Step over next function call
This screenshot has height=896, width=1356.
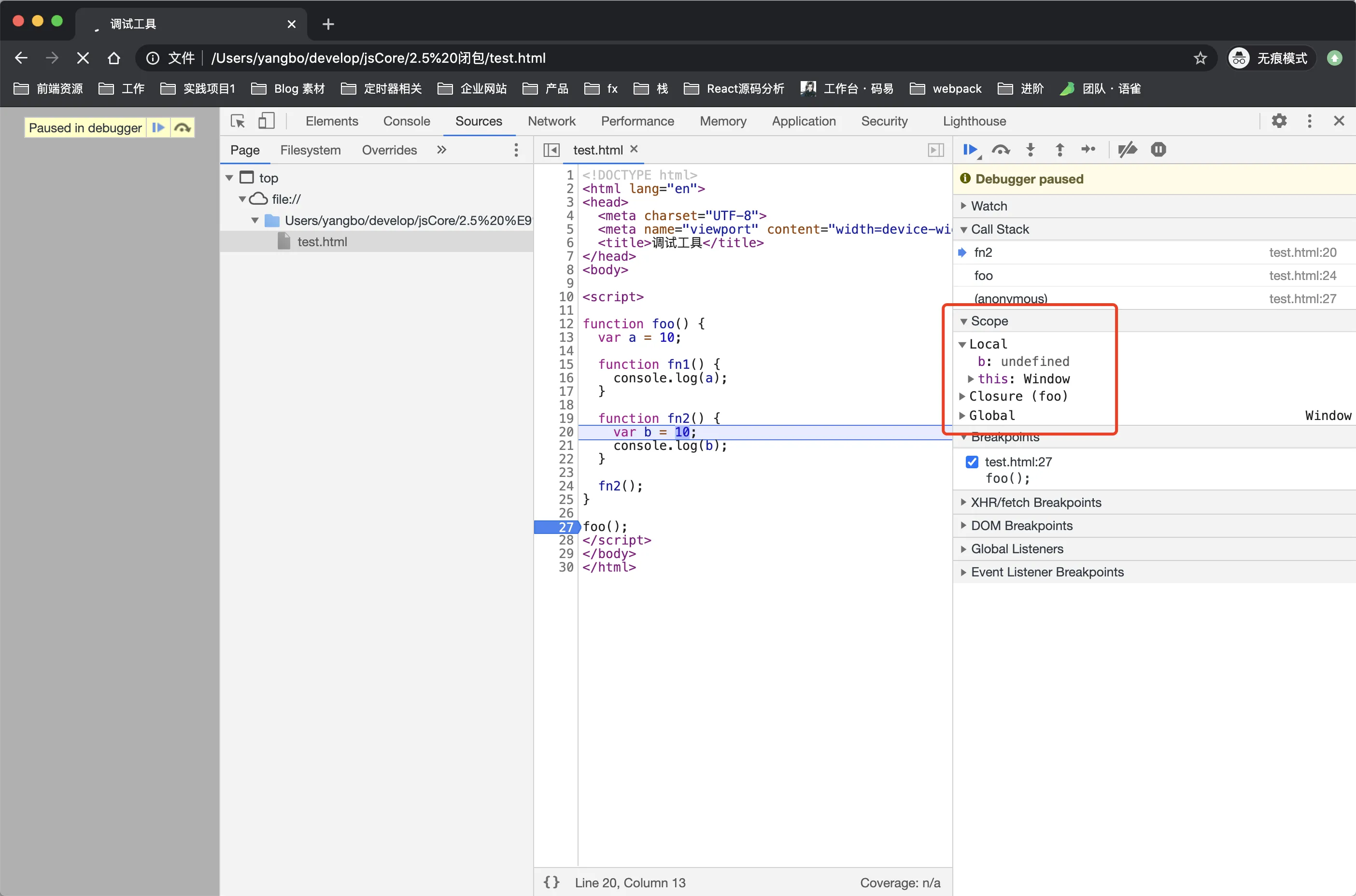[x=1001, y=150]
